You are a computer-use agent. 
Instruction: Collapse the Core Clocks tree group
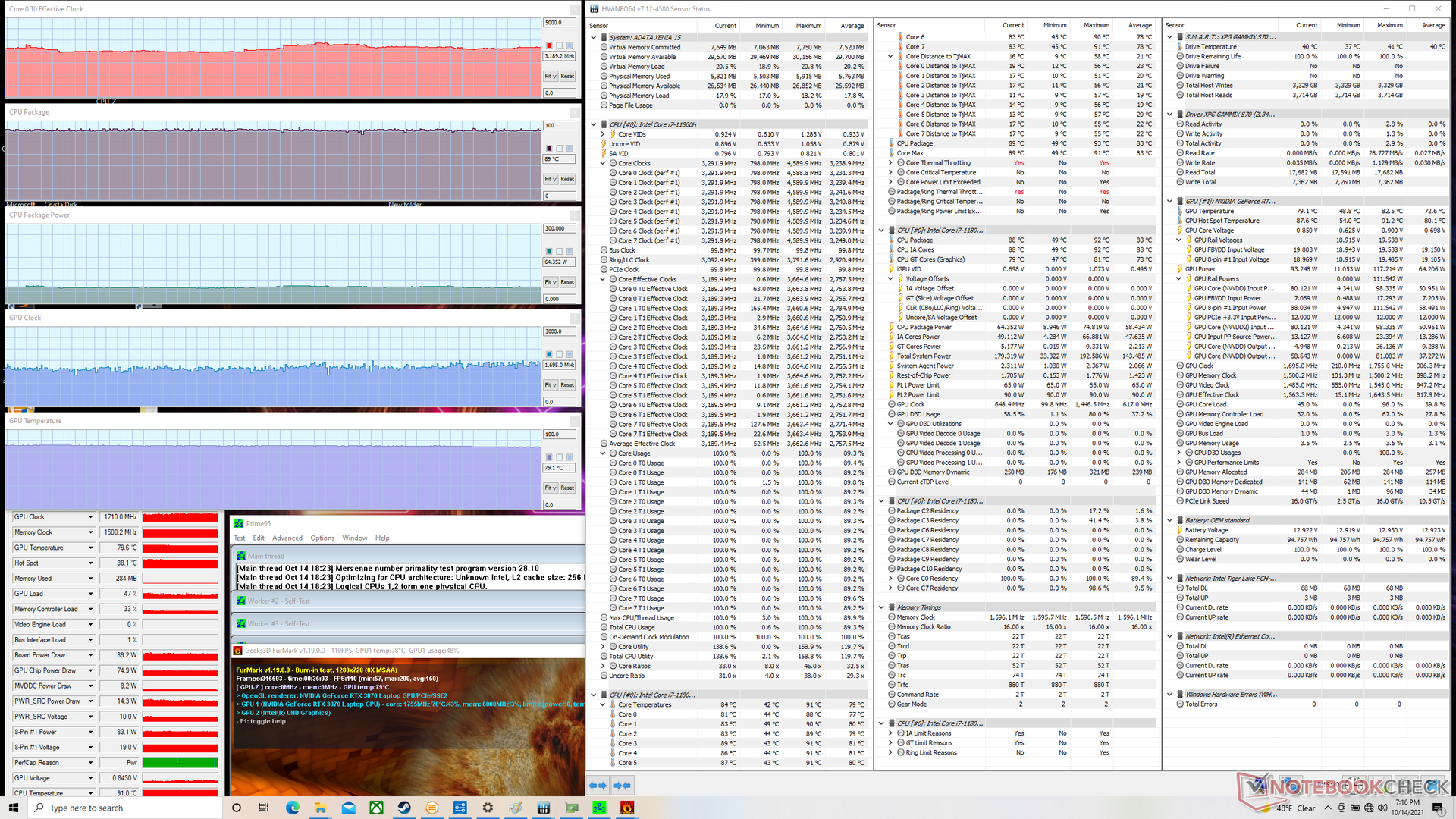604,163
